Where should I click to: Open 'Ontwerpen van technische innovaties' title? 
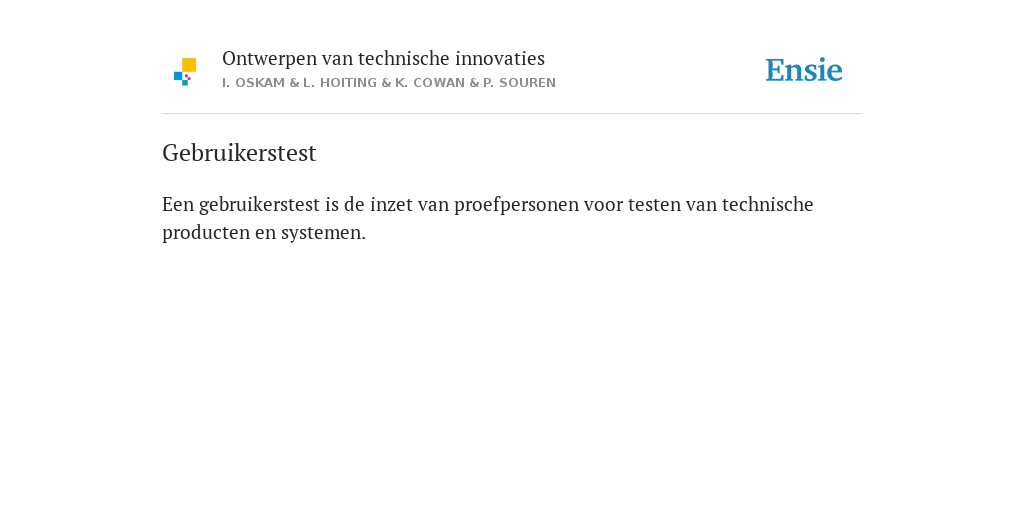coord(383,59)
